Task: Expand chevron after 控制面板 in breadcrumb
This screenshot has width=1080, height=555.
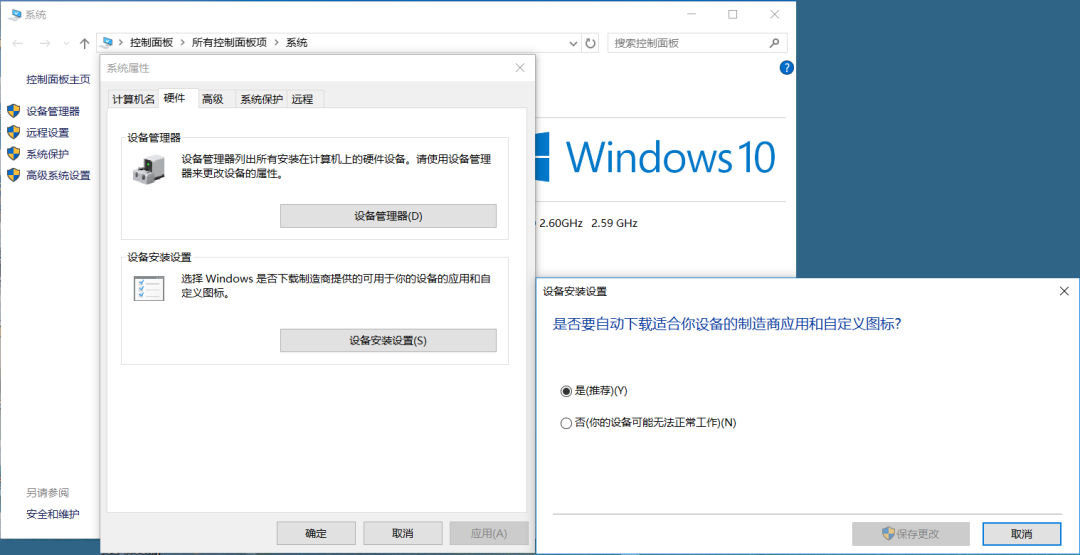Action: point(183,43)
